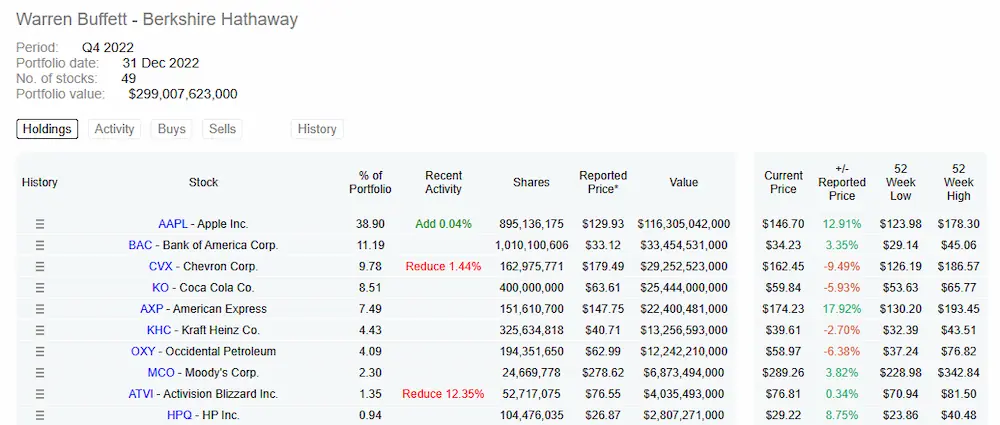1000x425 pixels.
Task: Open history icon for Chevron Corp. row
Action: (x=40, y=266)
